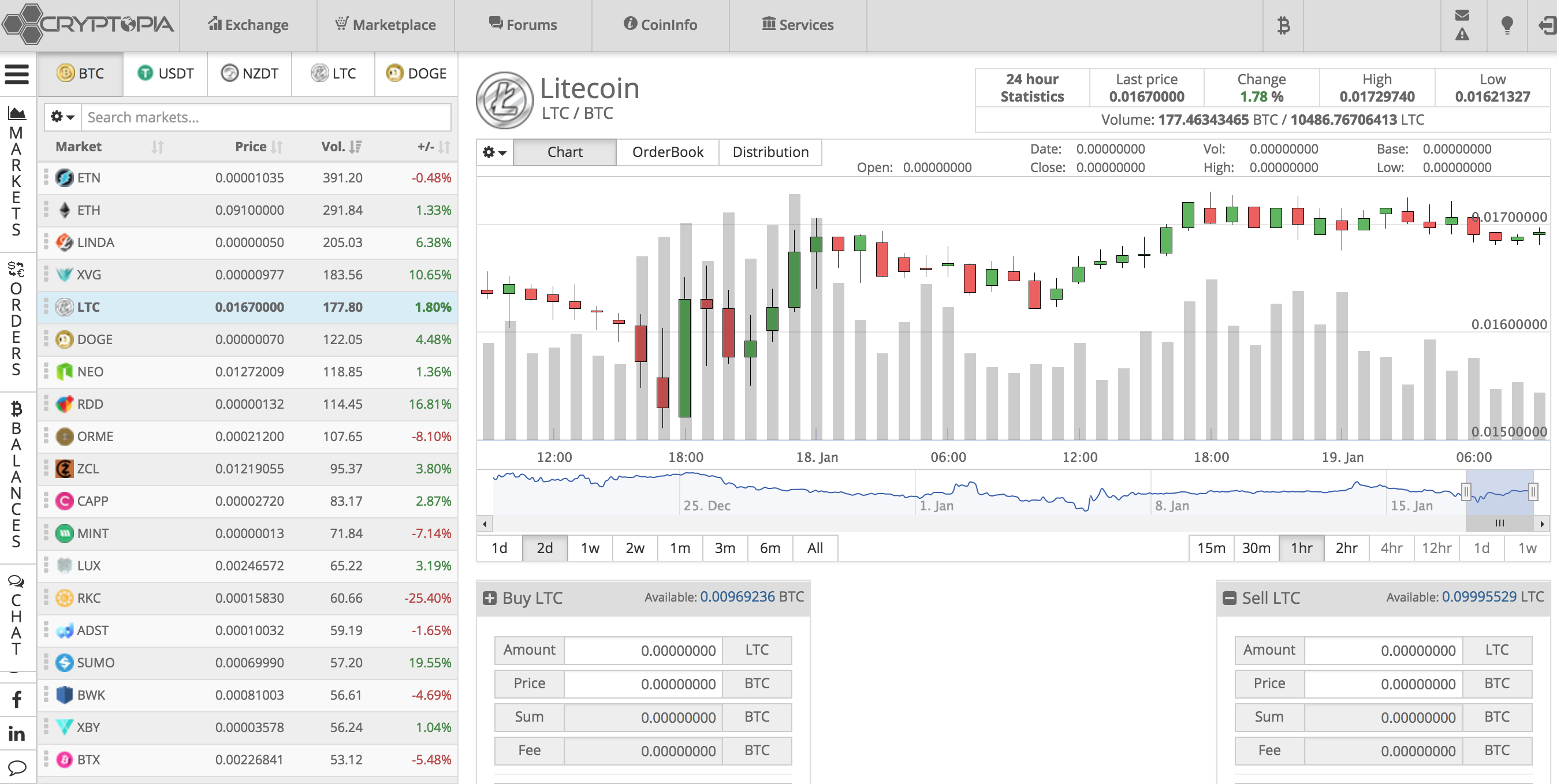Click the navigator scroll right arrow
1557x784 pixels.
[x=1543, y=523]
